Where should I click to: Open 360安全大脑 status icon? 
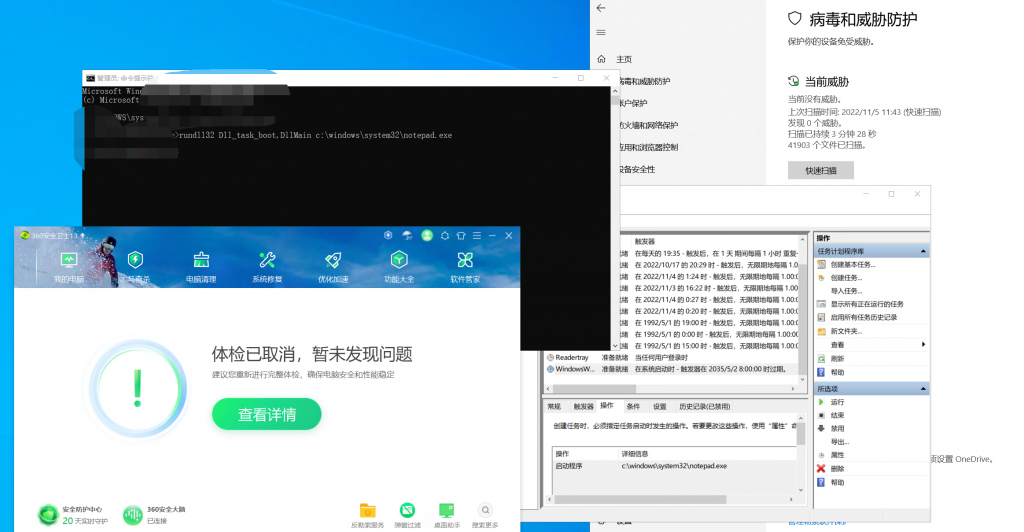click(x=155, y=514)
